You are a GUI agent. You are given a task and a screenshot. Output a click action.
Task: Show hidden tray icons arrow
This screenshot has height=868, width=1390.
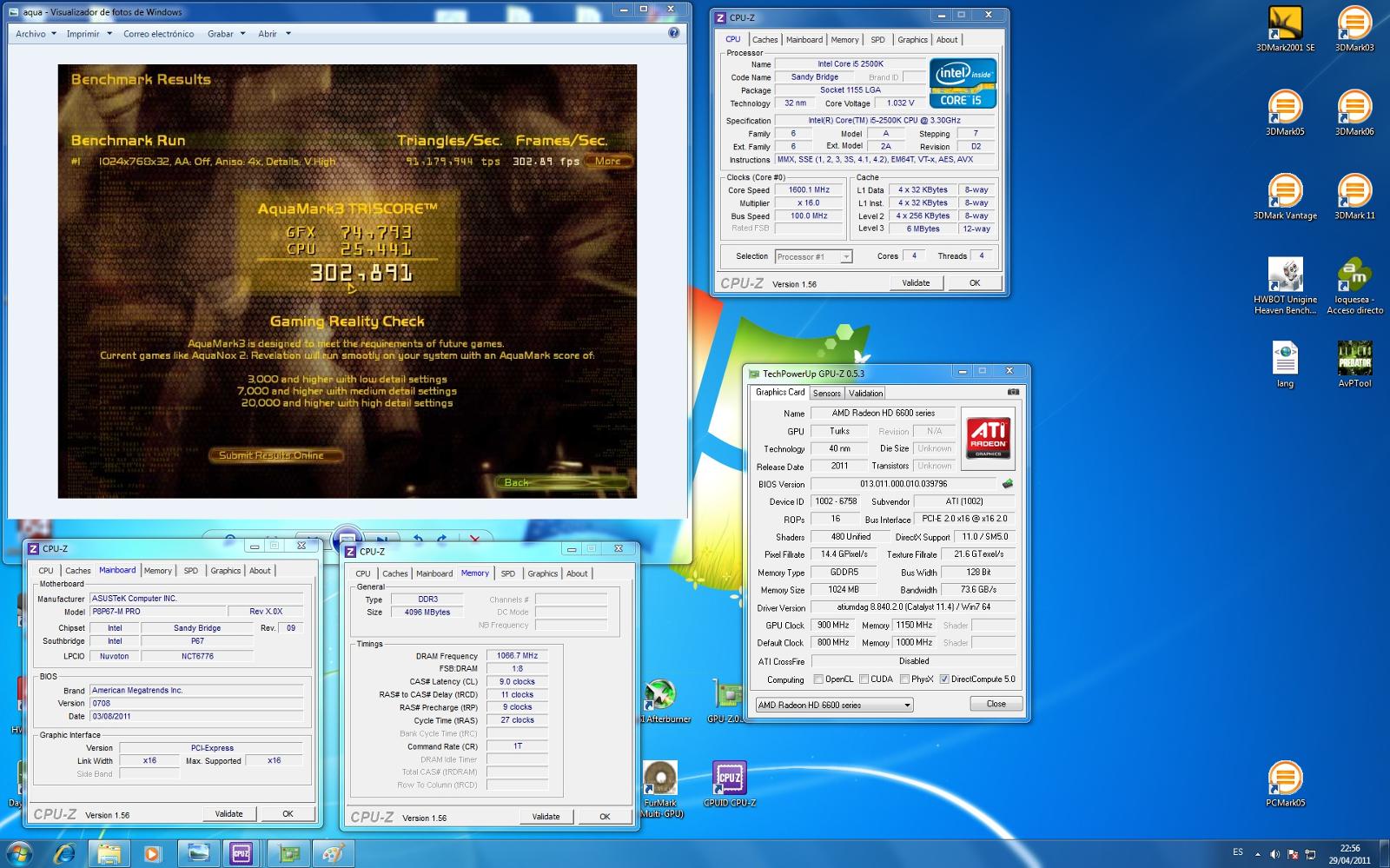tap(1257, 854)
